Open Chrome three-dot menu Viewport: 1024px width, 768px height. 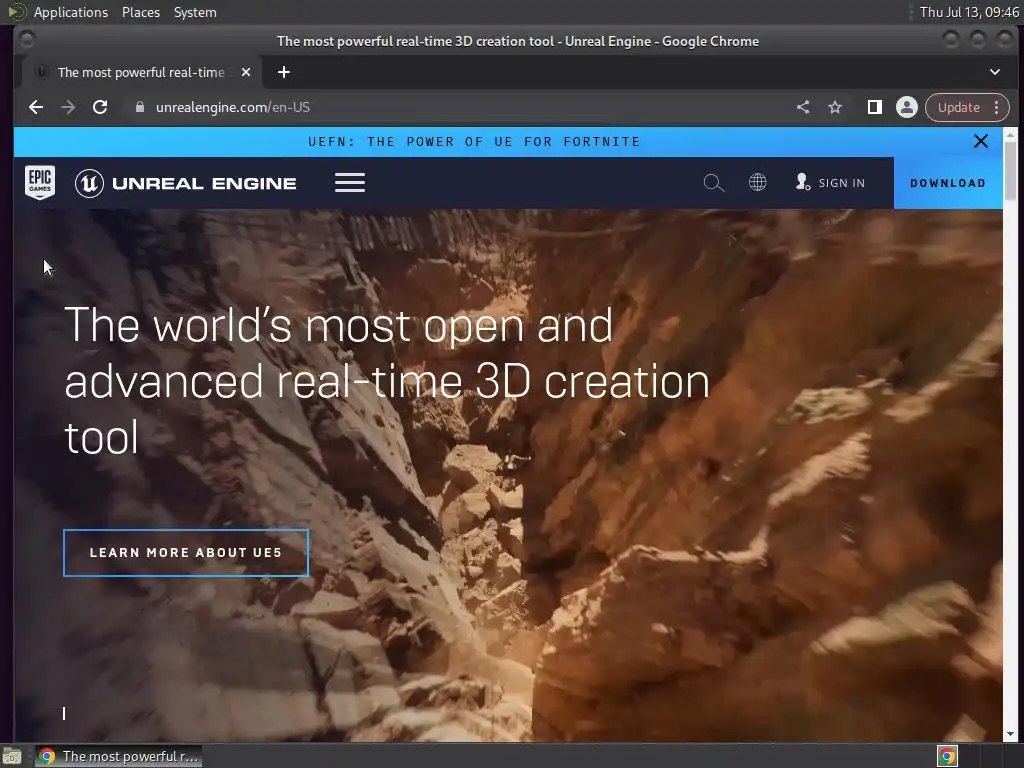click(x=997, y=107)
